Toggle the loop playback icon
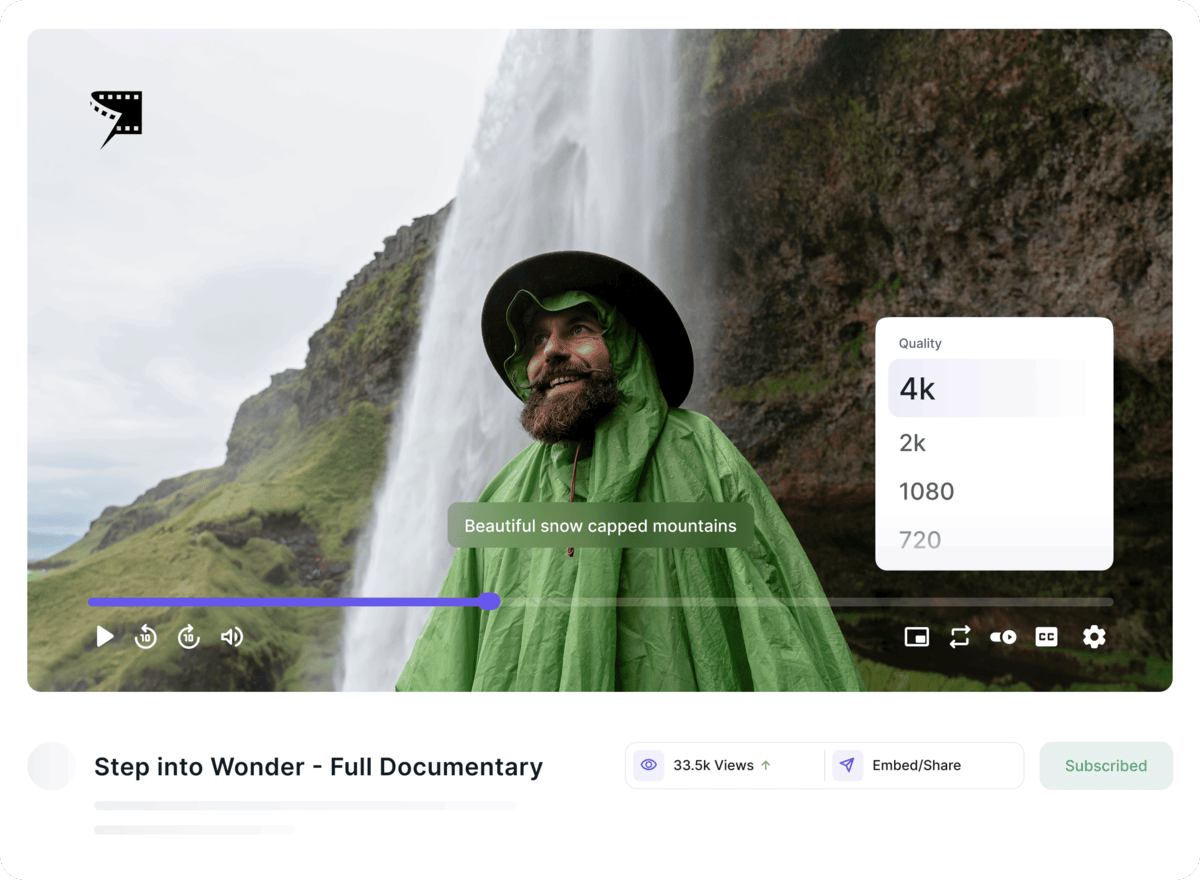The height and width of the screenshot is (880, 1200). point(960,637)
